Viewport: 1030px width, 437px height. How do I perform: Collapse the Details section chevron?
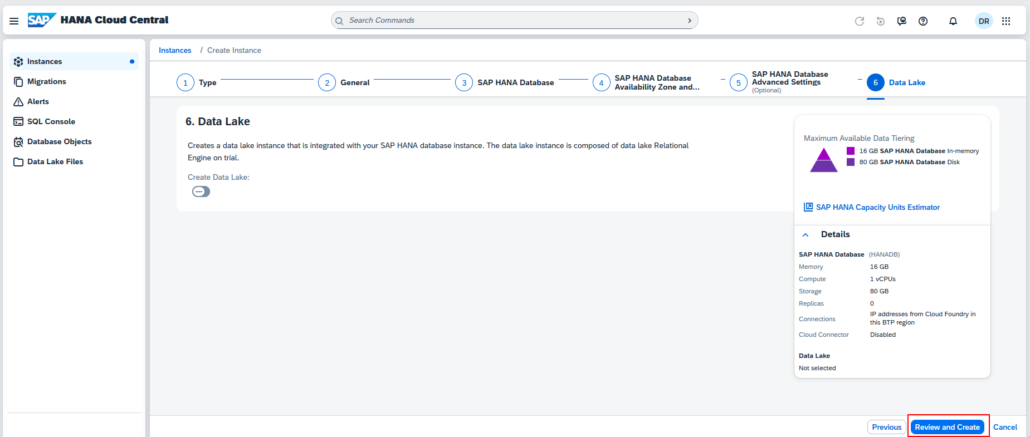(805, 235)
